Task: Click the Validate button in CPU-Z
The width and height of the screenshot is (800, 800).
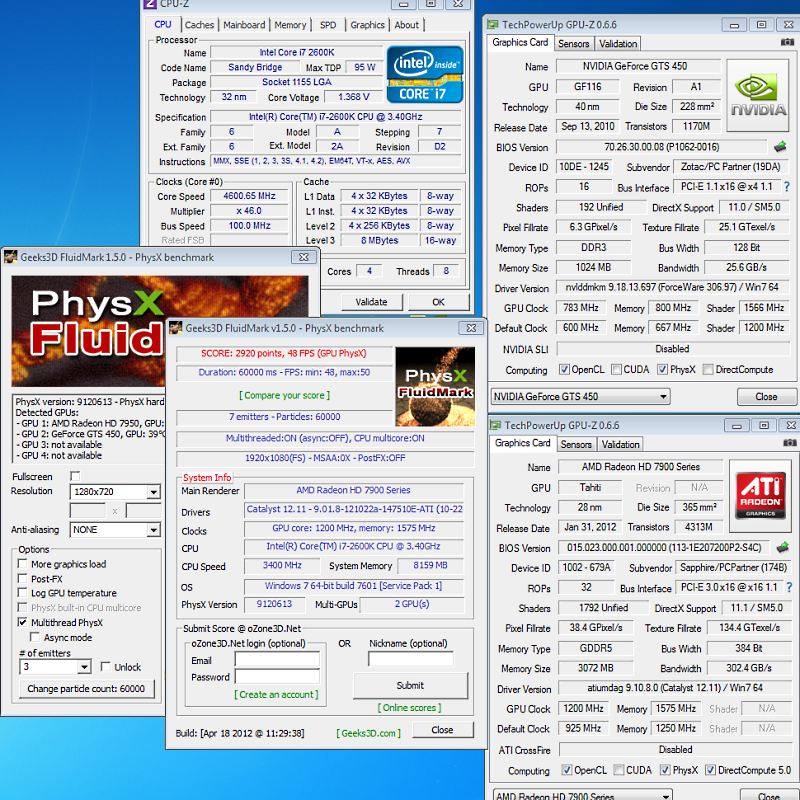Action: tap(371, 302)
